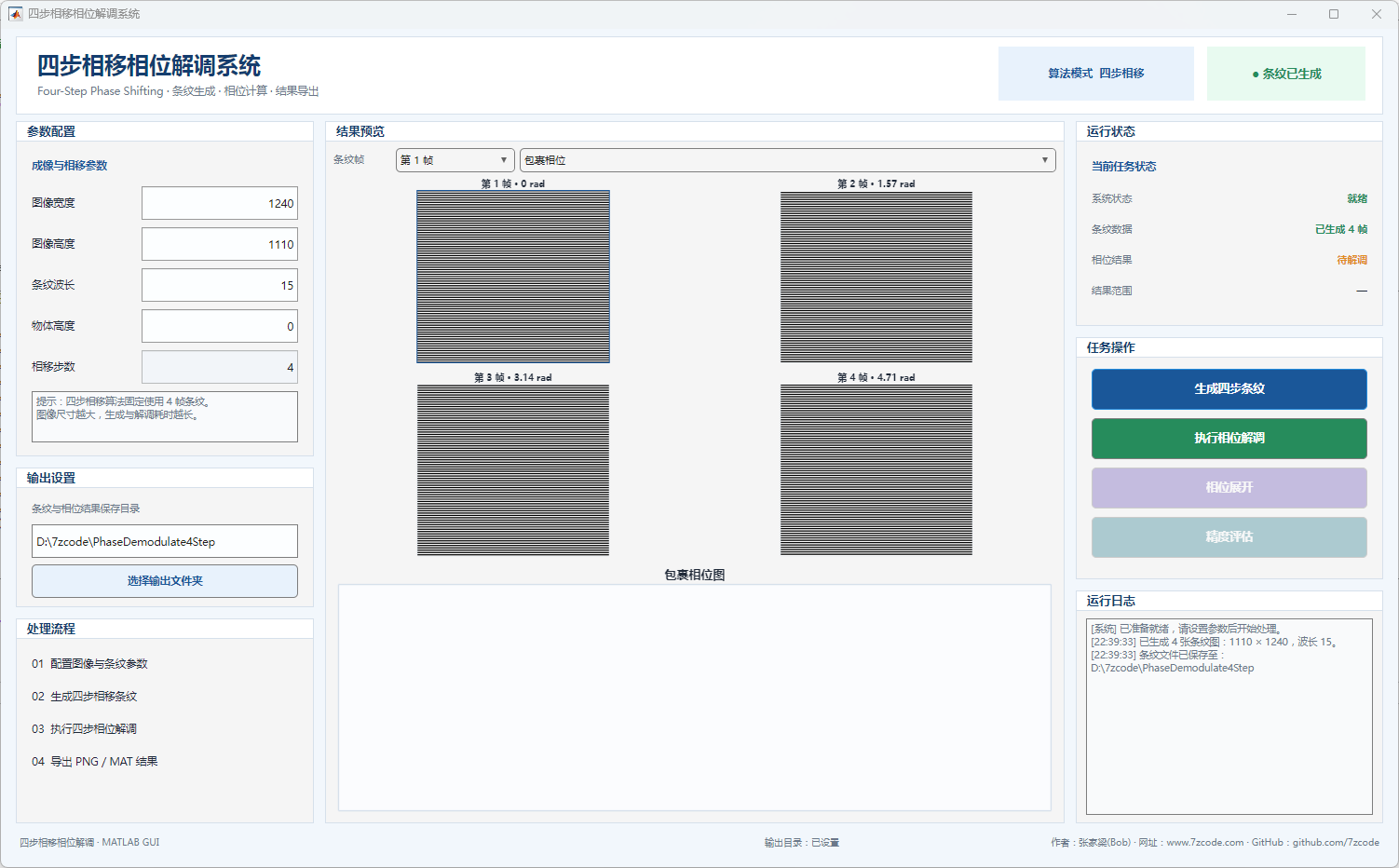Click the 物体高度 input field showing 0
The height and width of the screenshot is (868, 1399).
[x=220, y=326]
